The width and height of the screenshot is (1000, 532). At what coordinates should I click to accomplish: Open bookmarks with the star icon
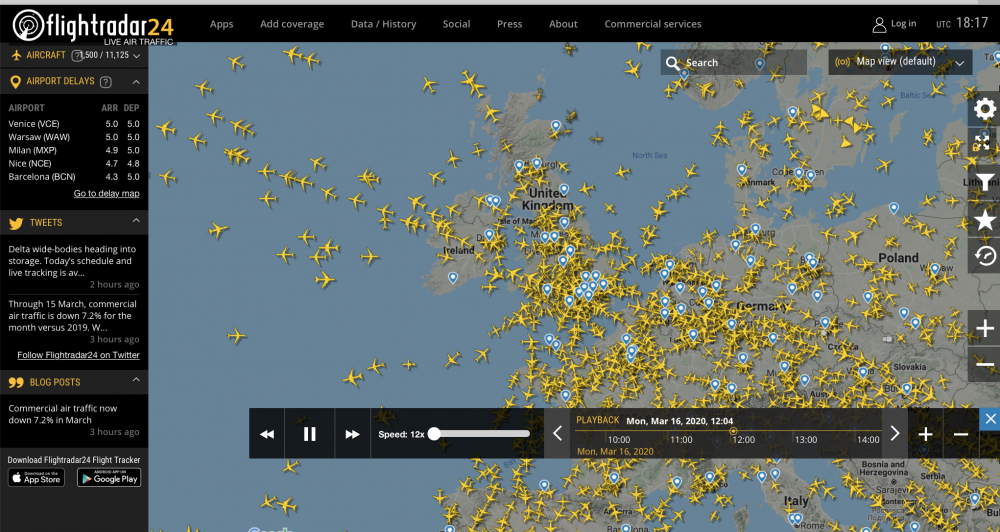[x=985, y=219]
